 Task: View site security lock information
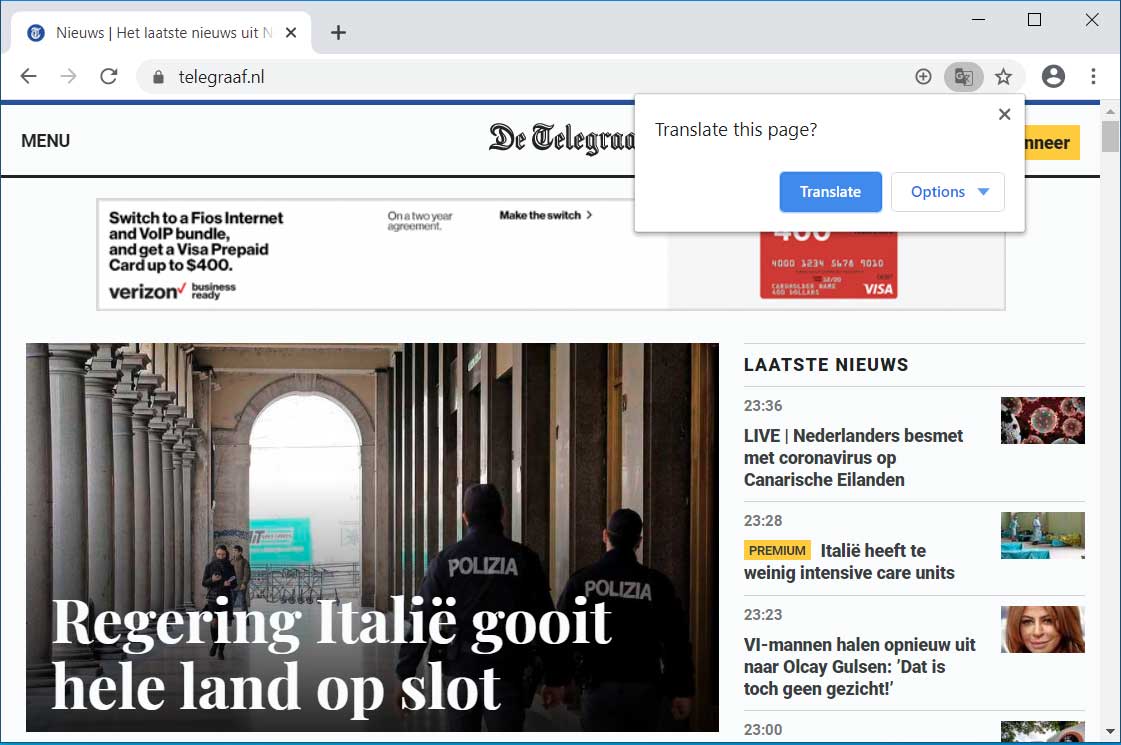[157, 77]
